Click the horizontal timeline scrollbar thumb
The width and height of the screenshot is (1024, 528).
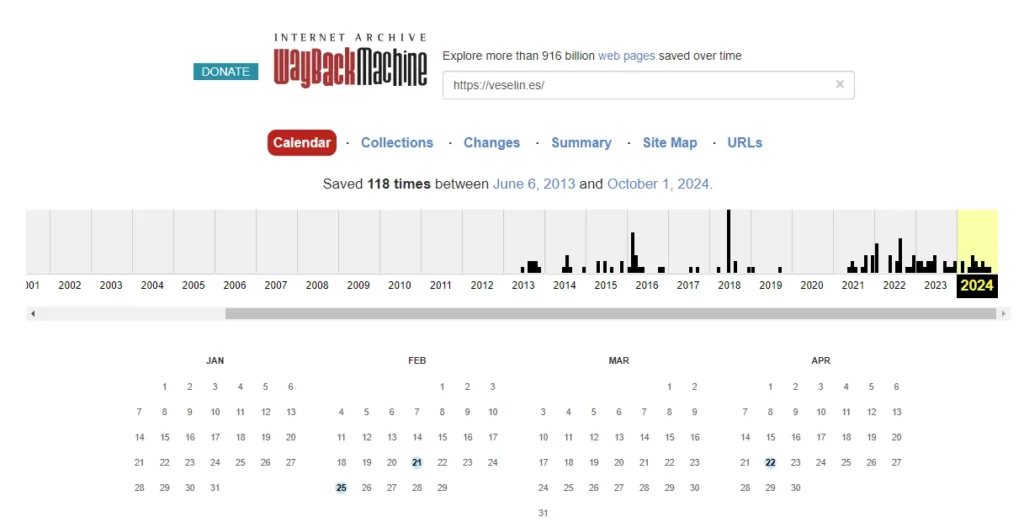pyautogui.click(x=610, y=314)
